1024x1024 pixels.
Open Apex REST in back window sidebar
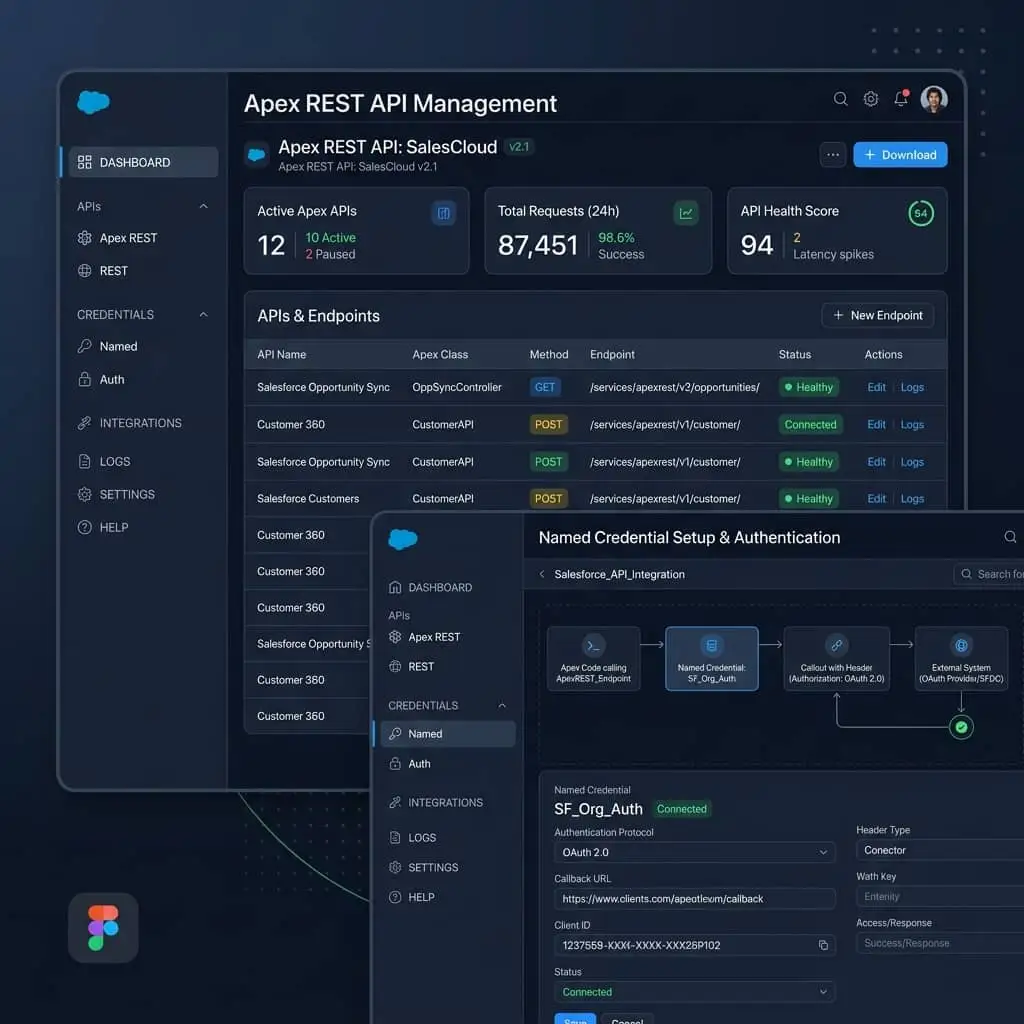coord(118,238)
